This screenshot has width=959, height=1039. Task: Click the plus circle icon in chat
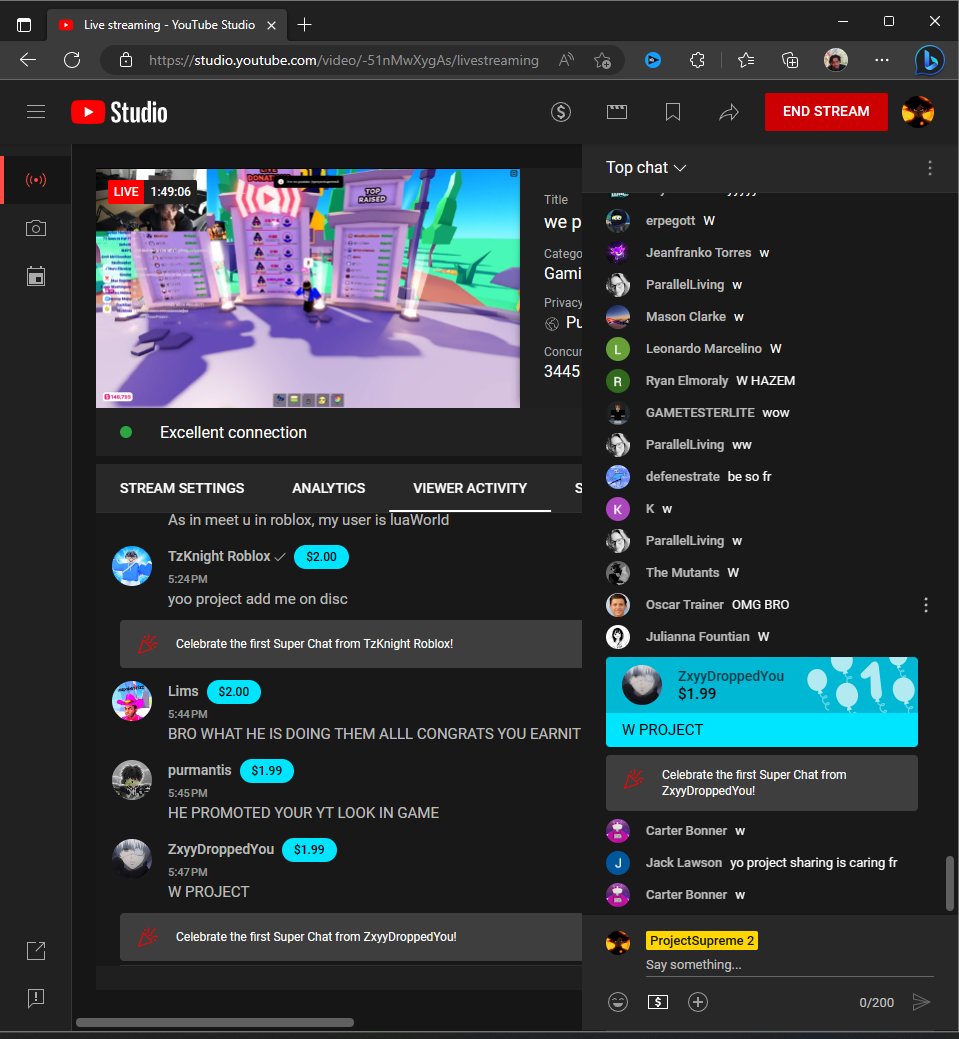tap(698, 1002)
